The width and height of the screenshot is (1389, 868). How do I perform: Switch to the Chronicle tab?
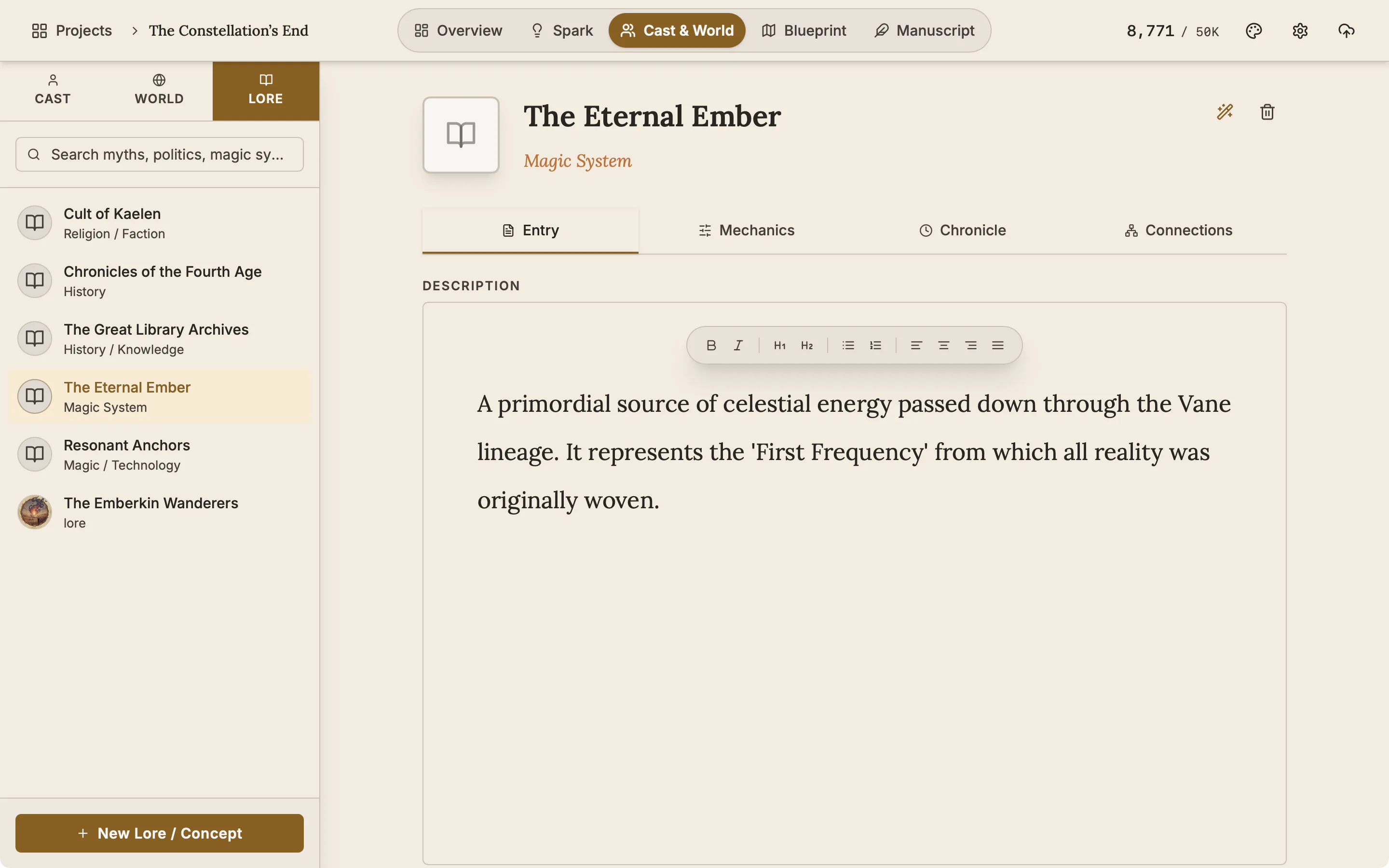(x=963, y=230)
